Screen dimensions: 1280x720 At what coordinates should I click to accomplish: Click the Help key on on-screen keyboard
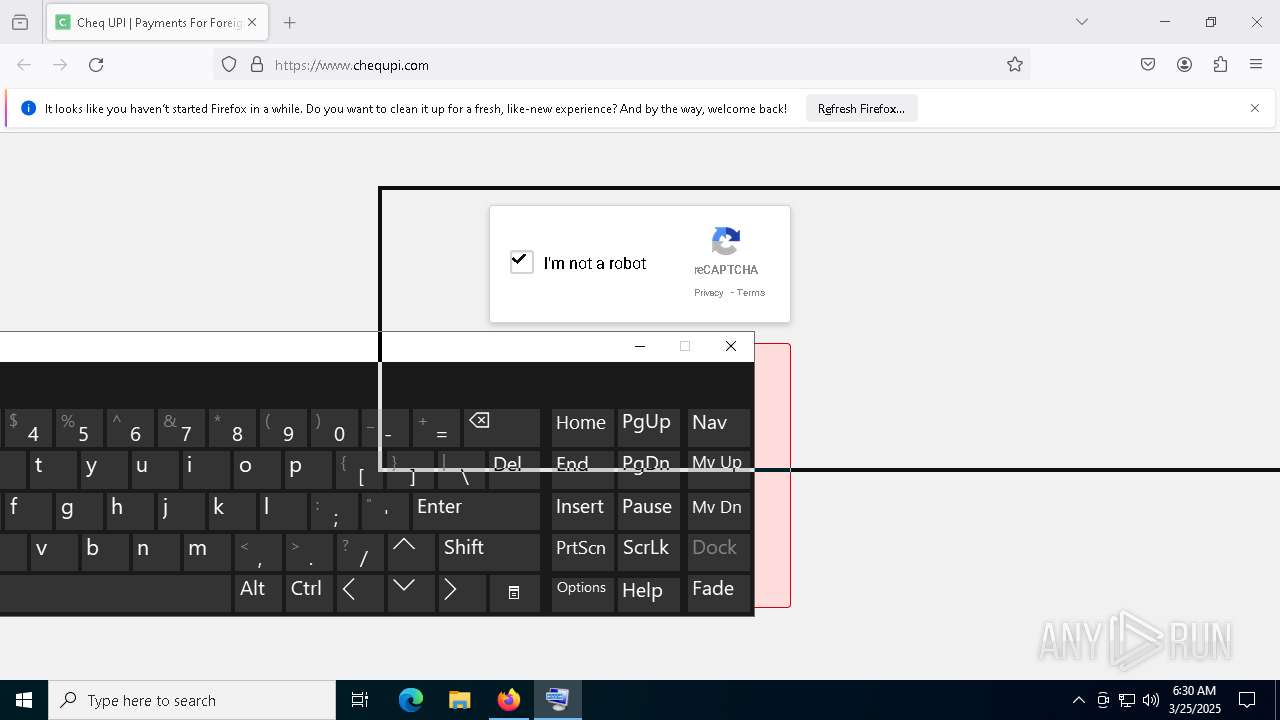tap(648, 593)
